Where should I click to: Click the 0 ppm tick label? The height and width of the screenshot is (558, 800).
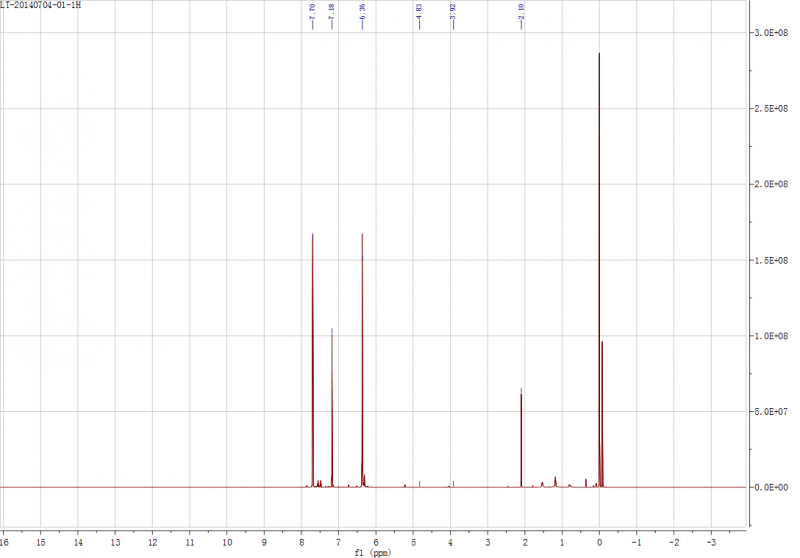[599, 543]
